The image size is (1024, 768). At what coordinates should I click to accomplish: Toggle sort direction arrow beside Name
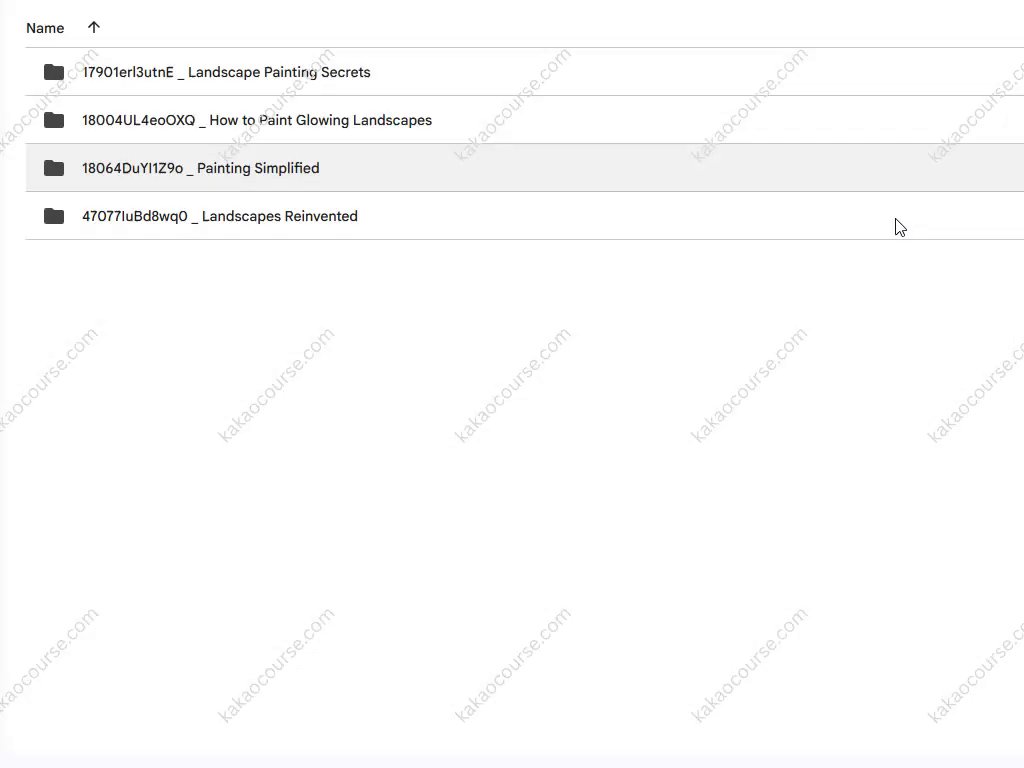93,27
